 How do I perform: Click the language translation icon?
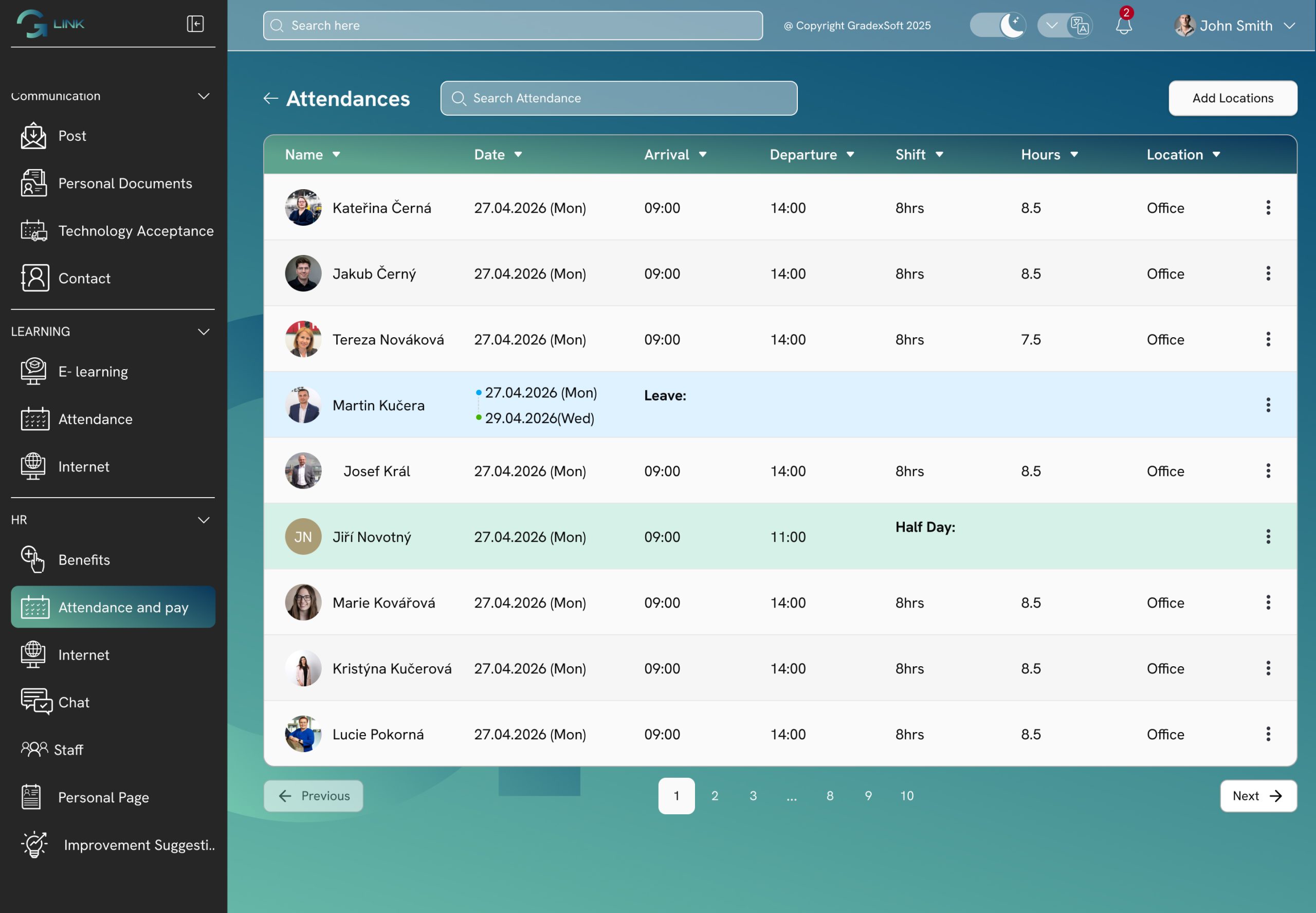1079,25
